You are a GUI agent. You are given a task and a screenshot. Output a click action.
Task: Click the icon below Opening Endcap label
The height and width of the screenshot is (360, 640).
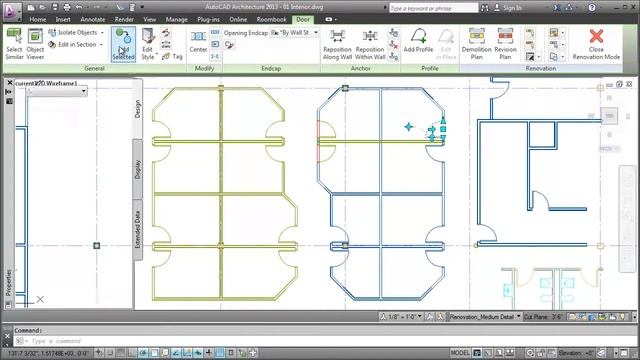click(229, 44)
